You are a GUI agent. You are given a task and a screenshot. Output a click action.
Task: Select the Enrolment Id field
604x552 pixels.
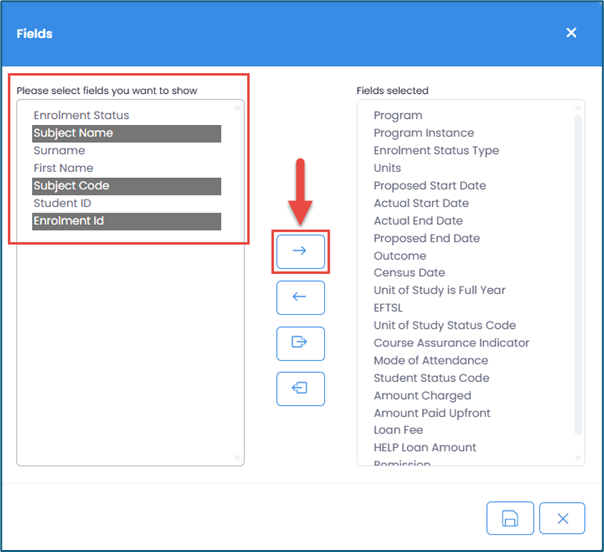[69, 221]
